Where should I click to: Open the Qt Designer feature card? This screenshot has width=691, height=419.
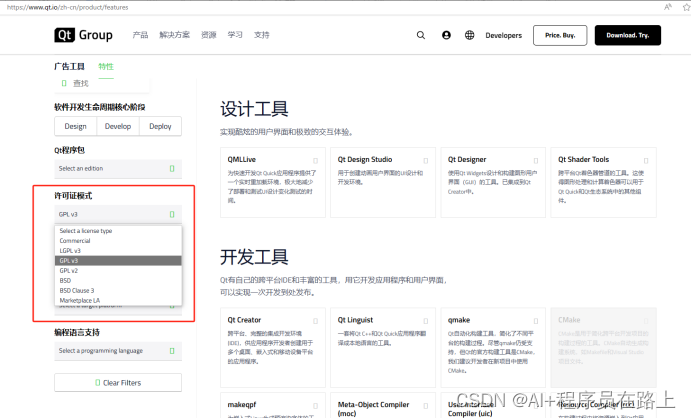coord(493,182)
